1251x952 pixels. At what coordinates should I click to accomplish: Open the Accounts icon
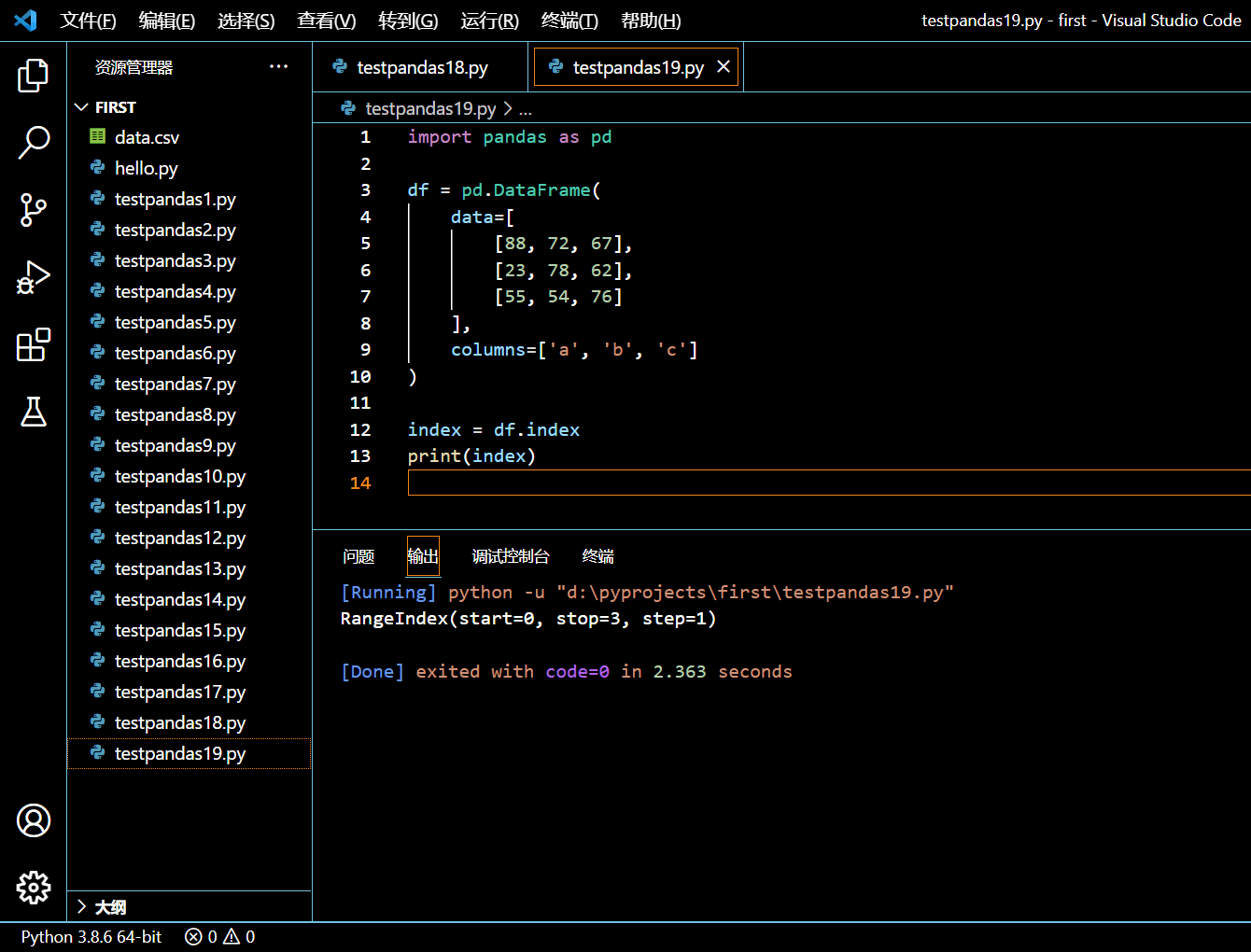pyautogui.click(x=34, y=820)
